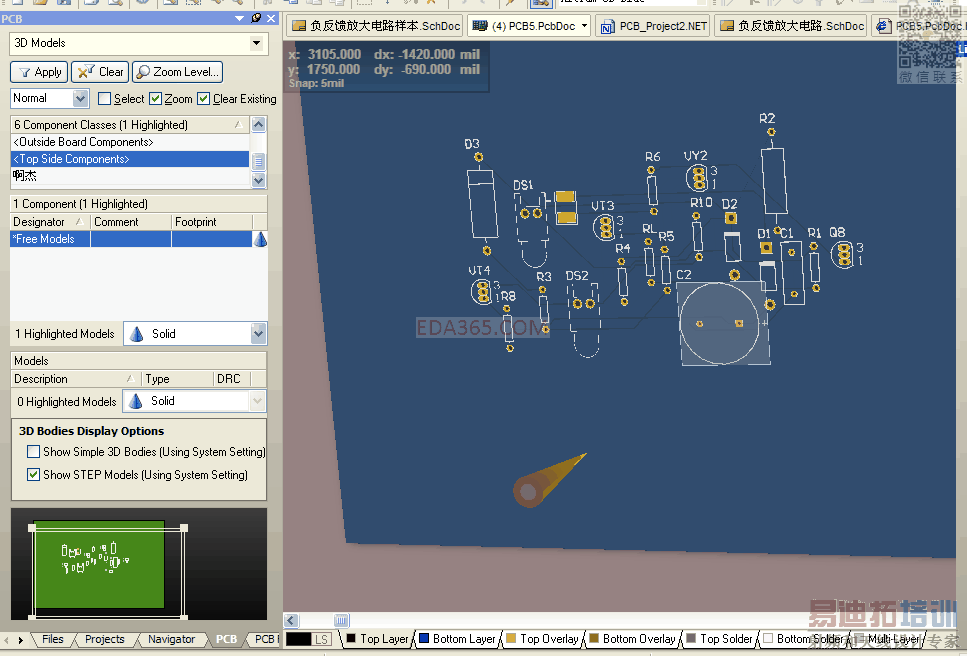Enable the Select checkbox

pyautogui.click(x=104, y=99)
